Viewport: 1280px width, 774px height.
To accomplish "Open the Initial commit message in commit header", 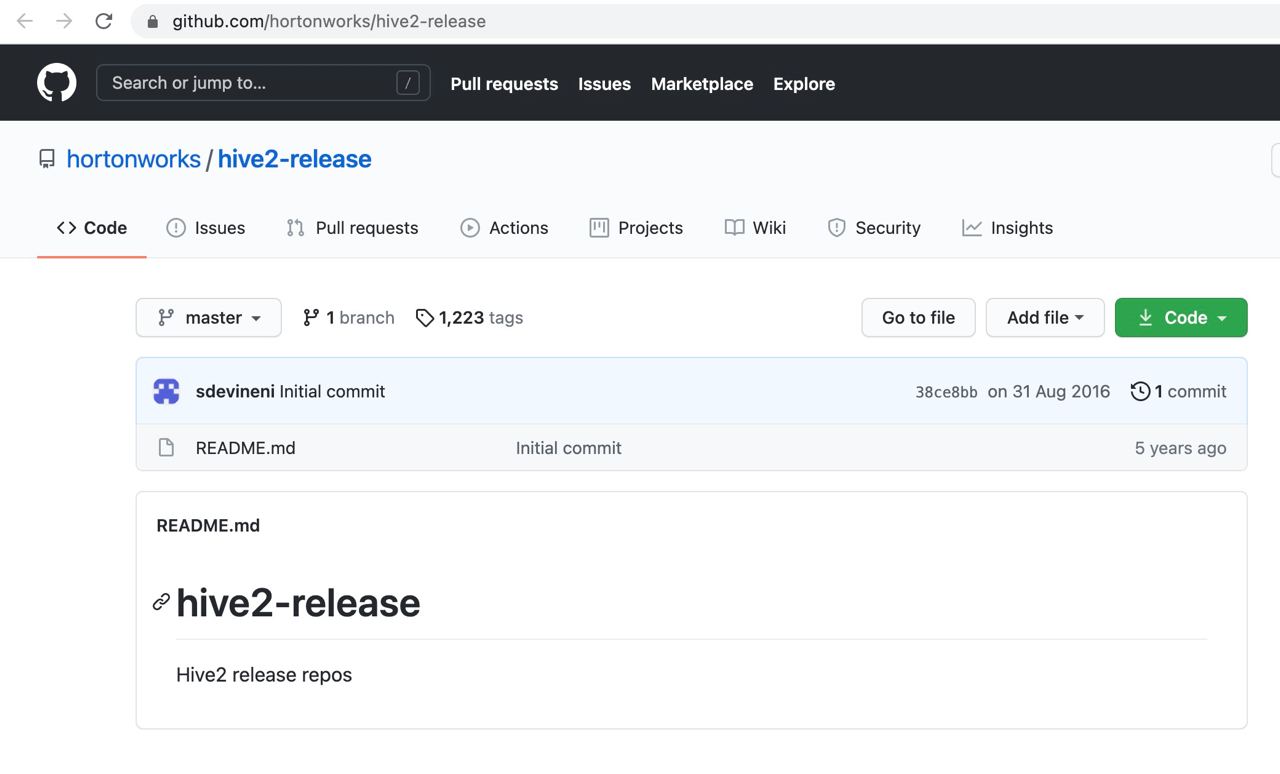I will 332,391.
